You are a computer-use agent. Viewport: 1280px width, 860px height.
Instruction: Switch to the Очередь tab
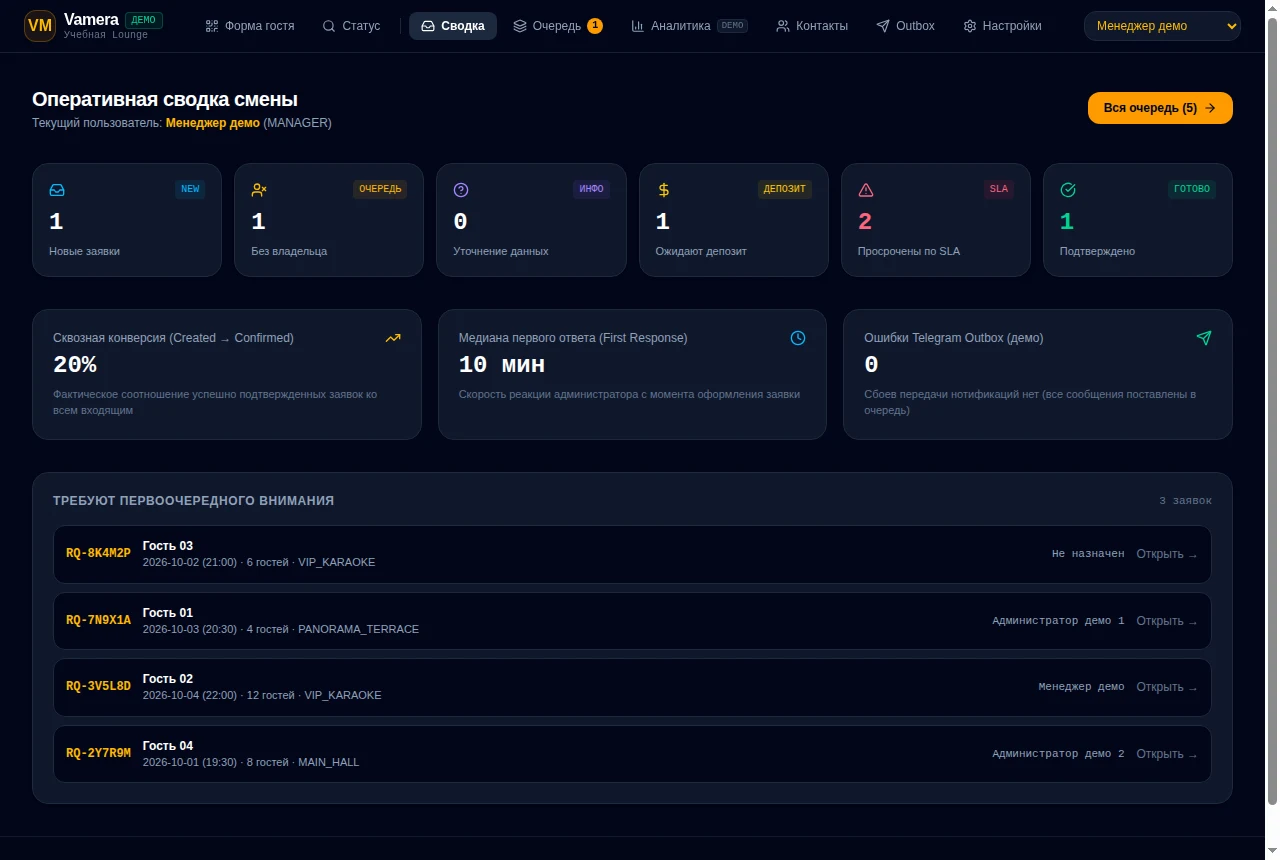point(558,26)
